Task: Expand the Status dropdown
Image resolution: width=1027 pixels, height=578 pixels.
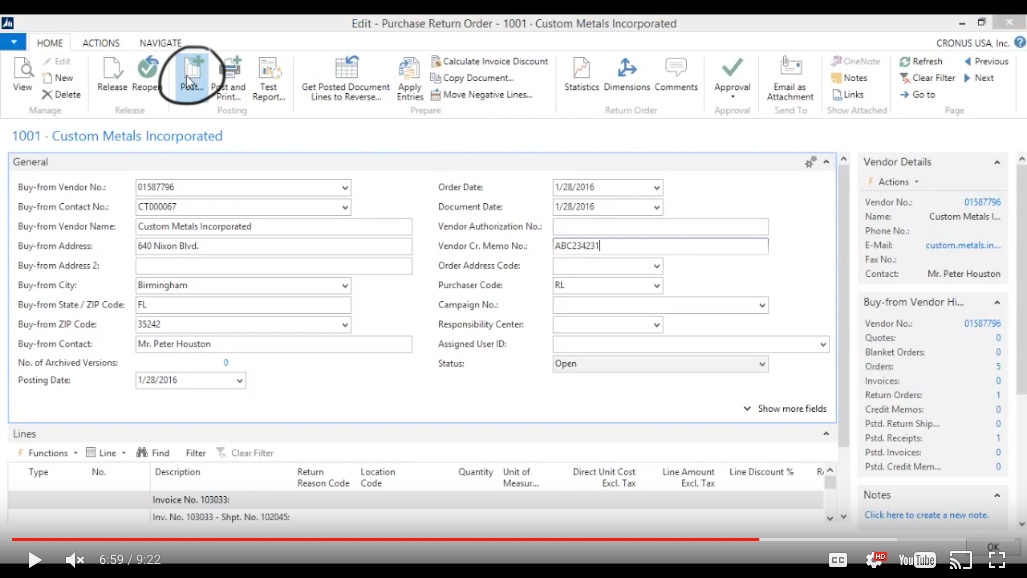Action: click(x=762, y=364)
